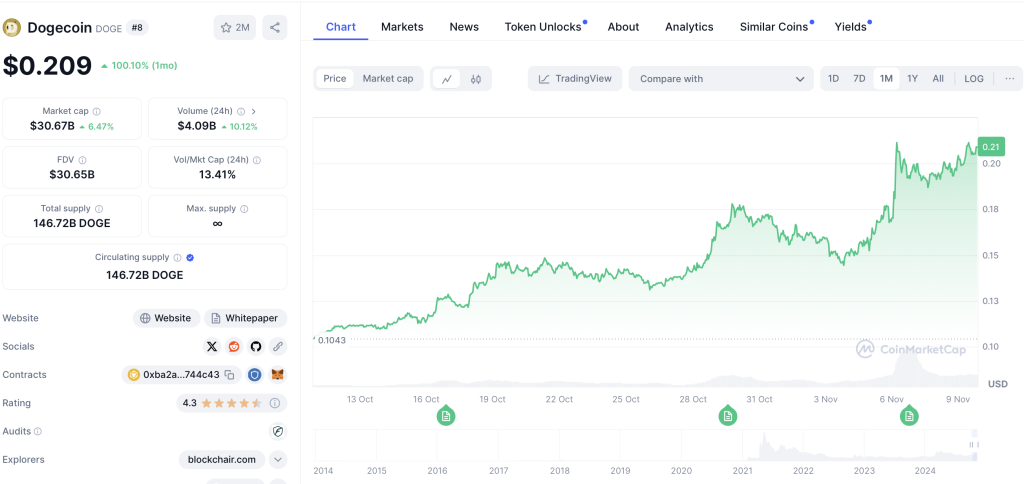1024x484 pixels.
Task: Click the Audits shield icon
Action: [278, 431]
